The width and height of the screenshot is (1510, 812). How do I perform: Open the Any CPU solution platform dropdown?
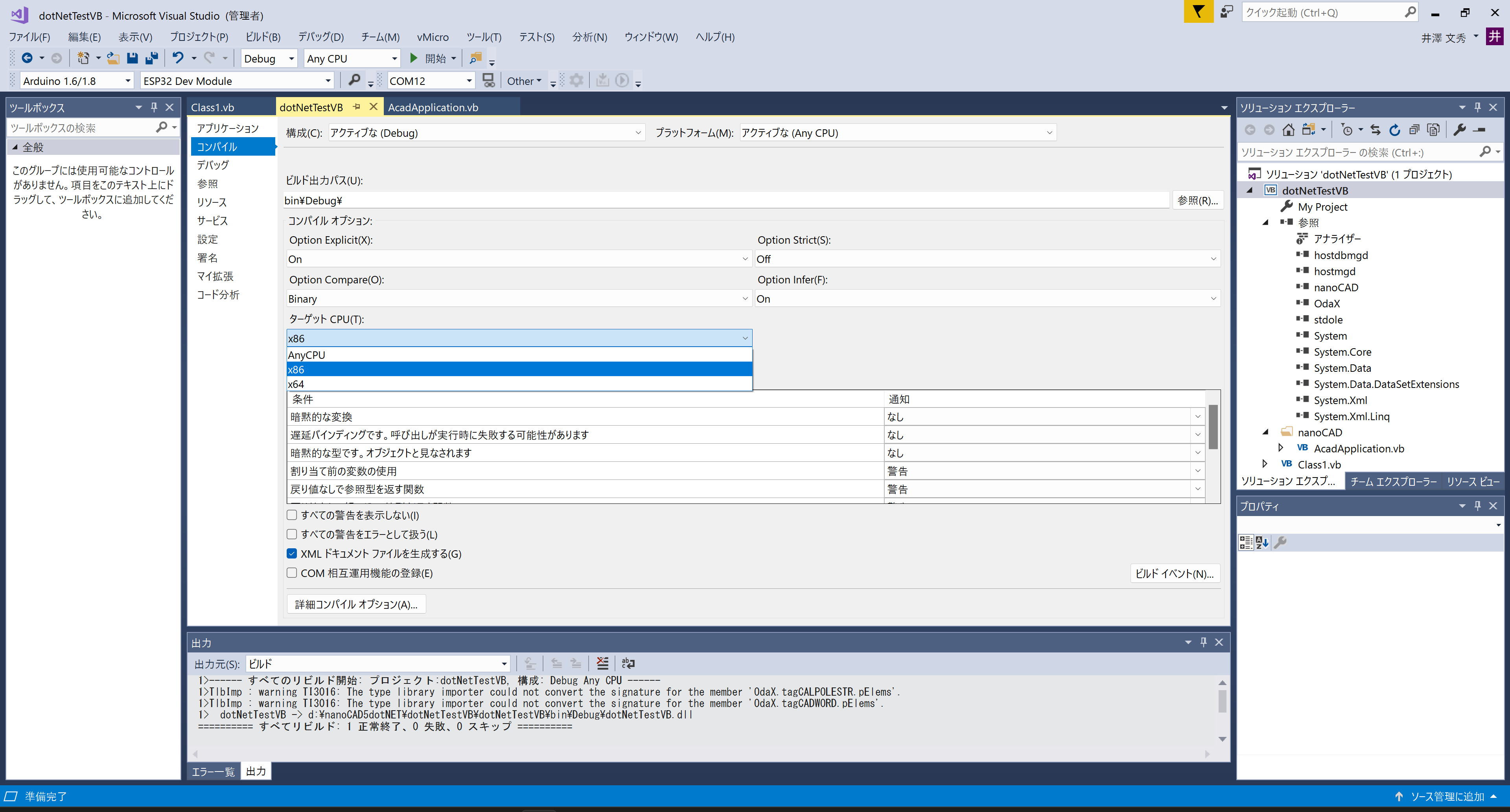[x=352, y=58]
